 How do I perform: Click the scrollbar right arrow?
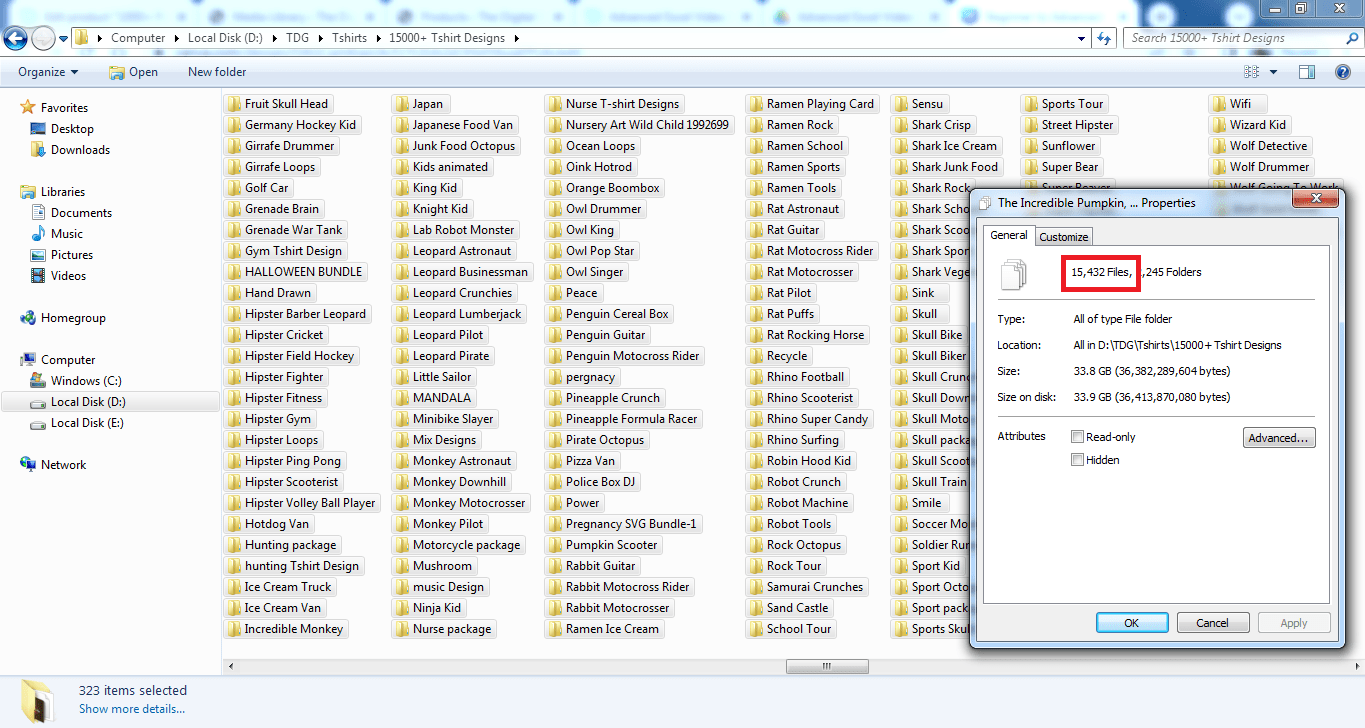[x=1356, y=666]
